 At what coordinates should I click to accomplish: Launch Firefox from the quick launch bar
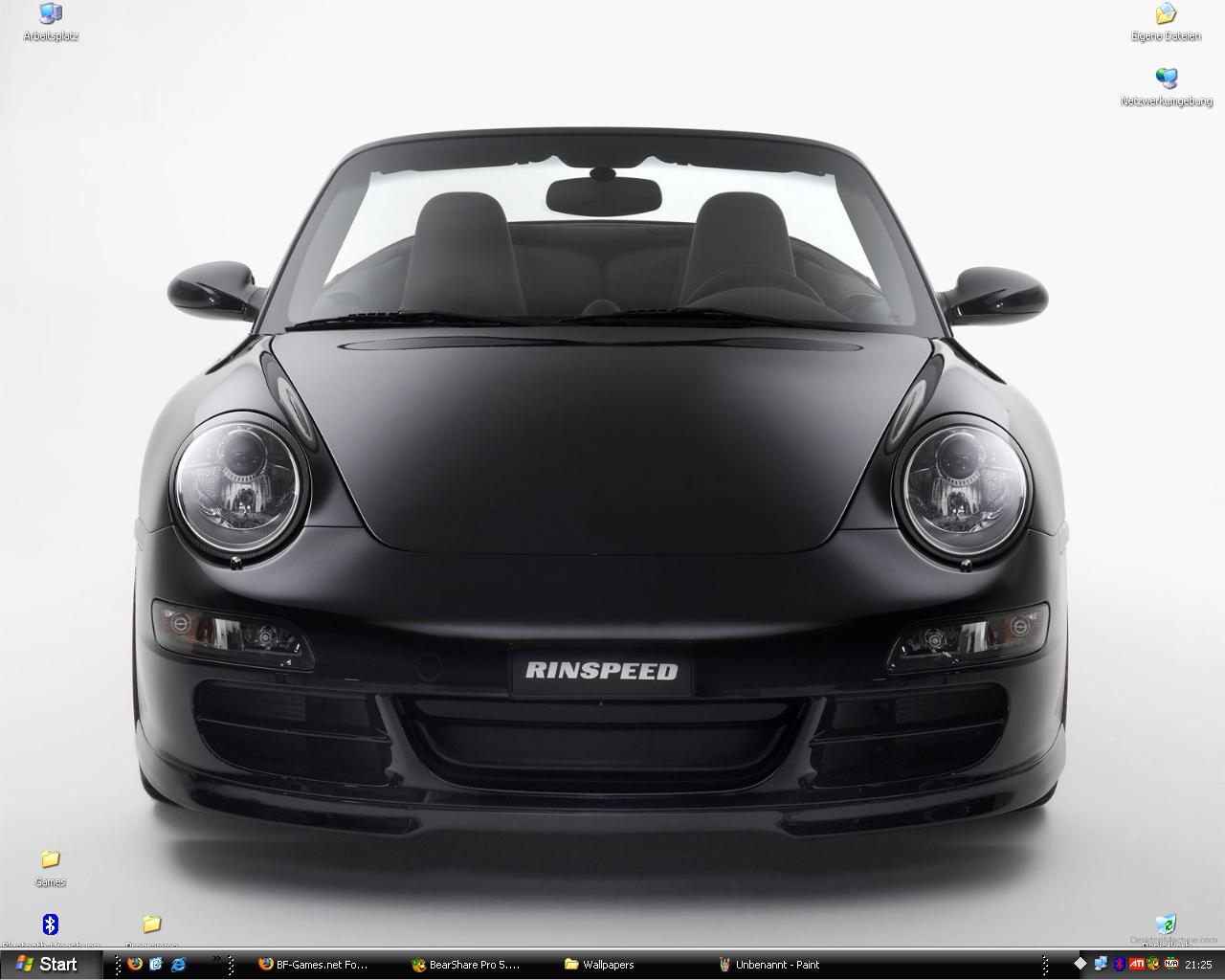(134, 964)
